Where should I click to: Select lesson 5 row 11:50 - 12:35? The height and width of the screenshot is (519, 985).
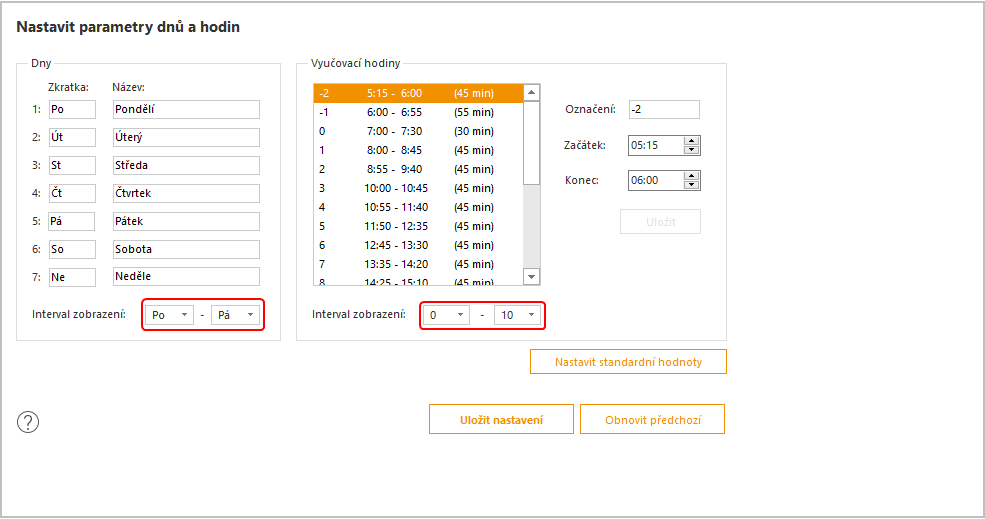point(418,226)
